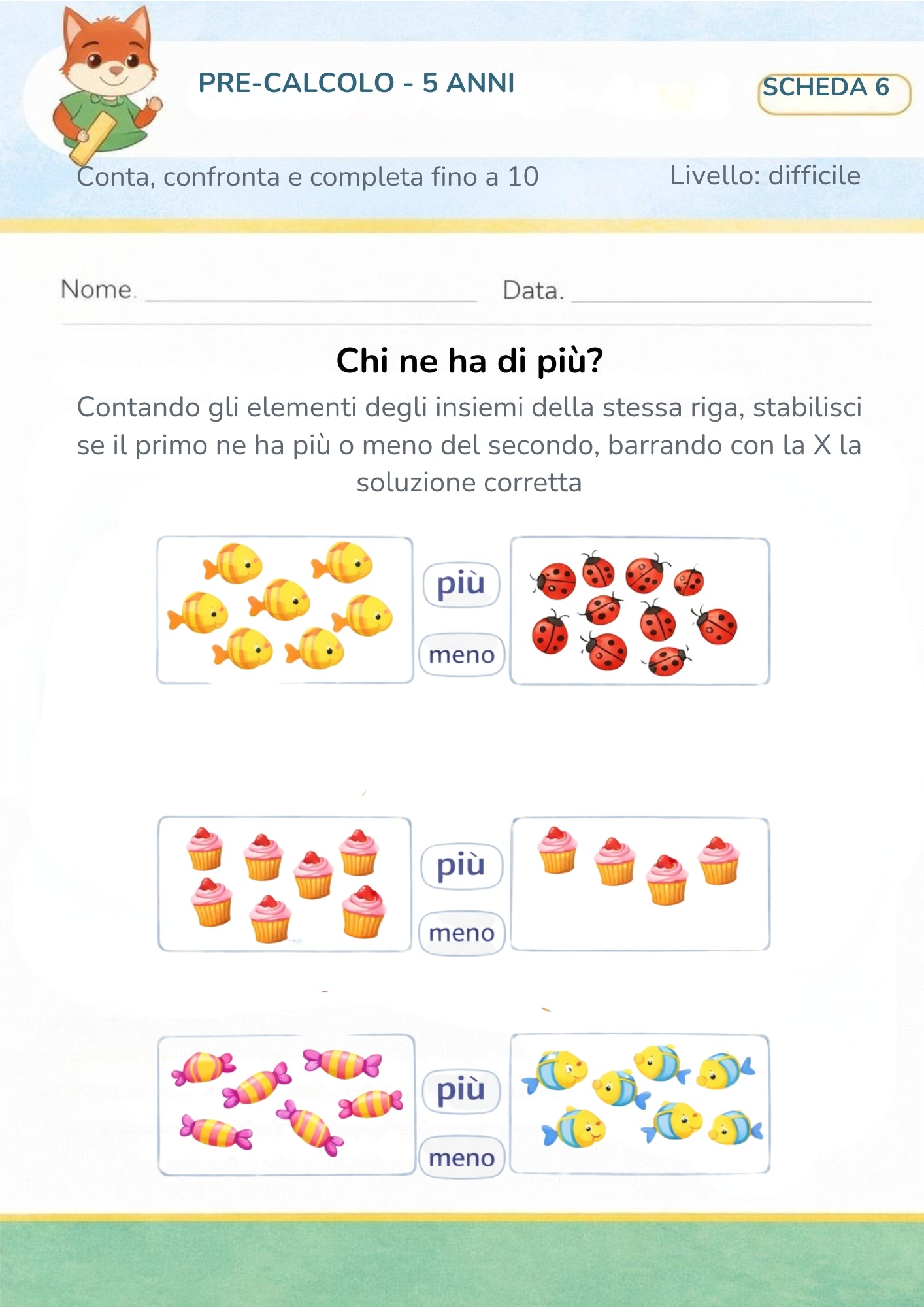Click the box of striped candies

pyautogui.click(x=286, y=1105)
